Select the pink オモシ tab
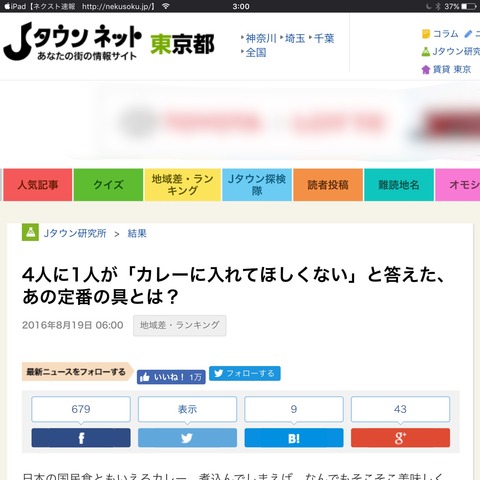Viewport: 480px width, 480px height. [458, 185]
